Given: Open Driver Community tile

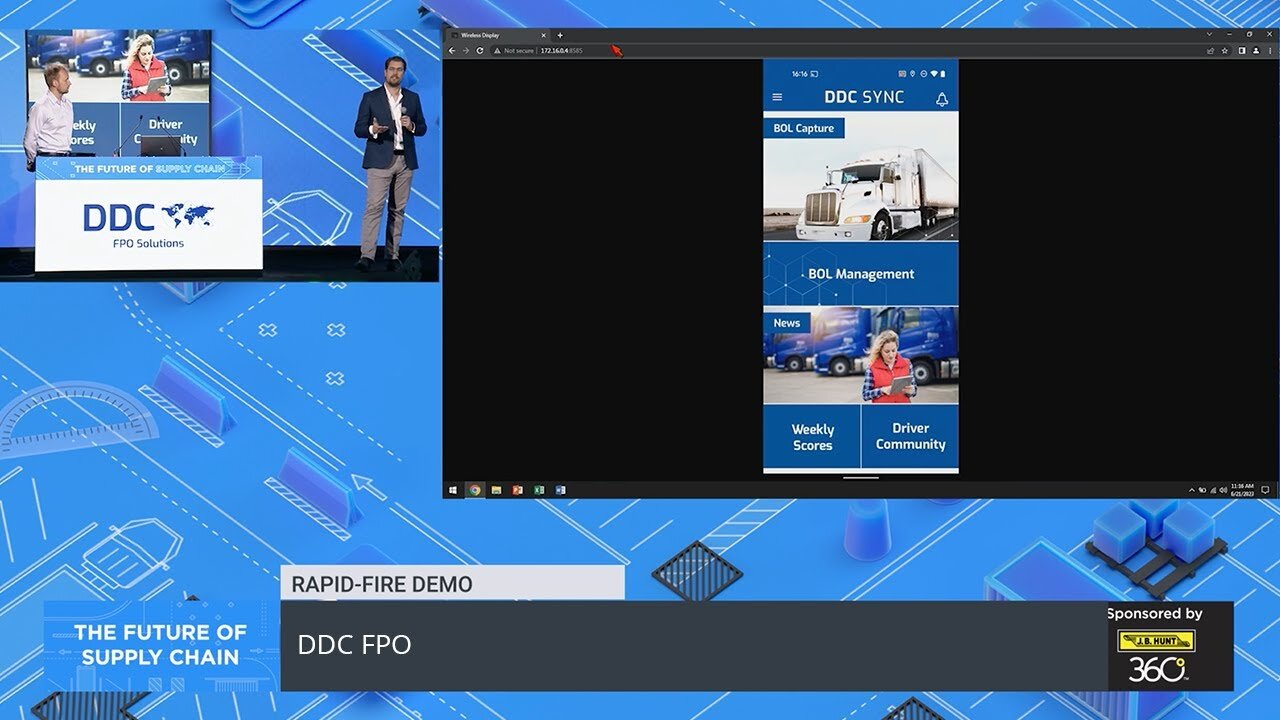Looking at the screenshot, I should click(910, 437).
